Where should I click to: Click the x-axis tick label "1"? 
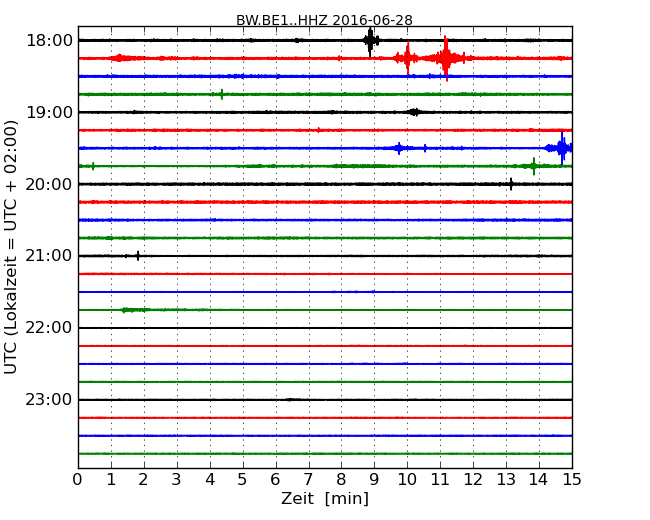[x=111, y=480]
